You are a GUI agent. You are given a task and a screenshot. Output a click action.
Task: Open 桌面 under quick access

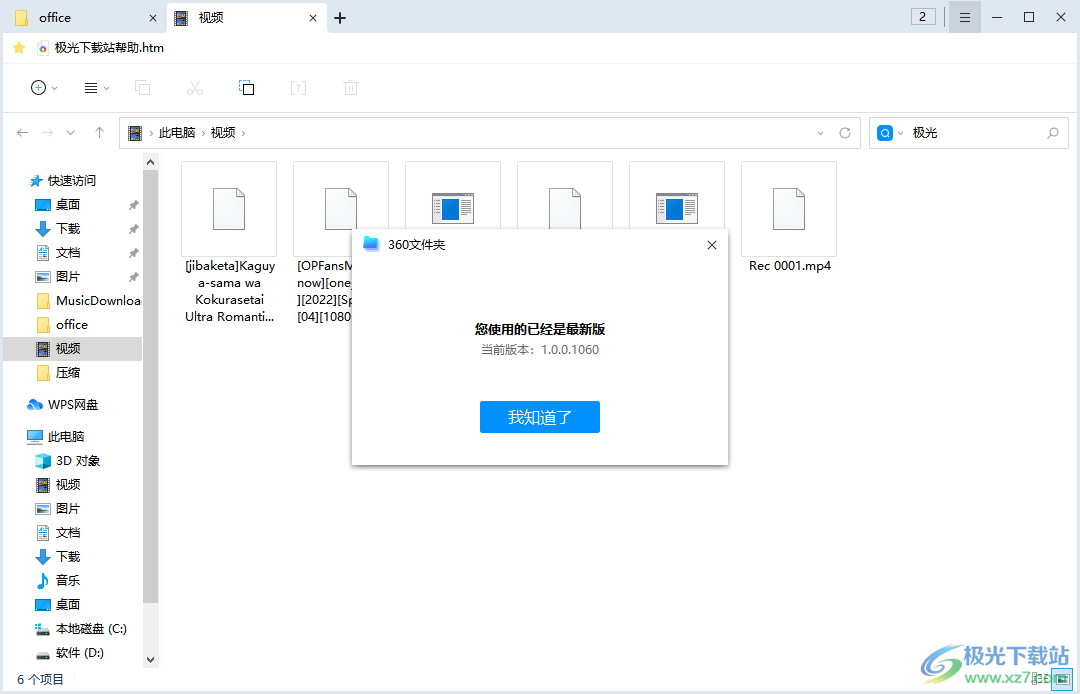click(x=68, y=204)
